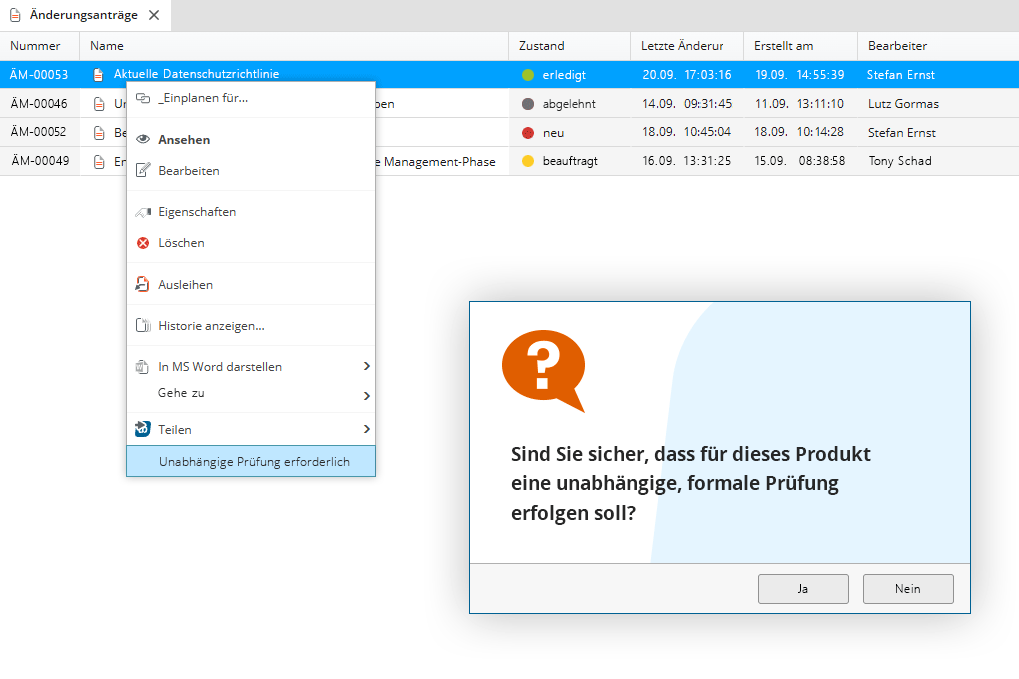Click the Historie anzeigen icon
The image size is (1019, 679).
[142, 326]
